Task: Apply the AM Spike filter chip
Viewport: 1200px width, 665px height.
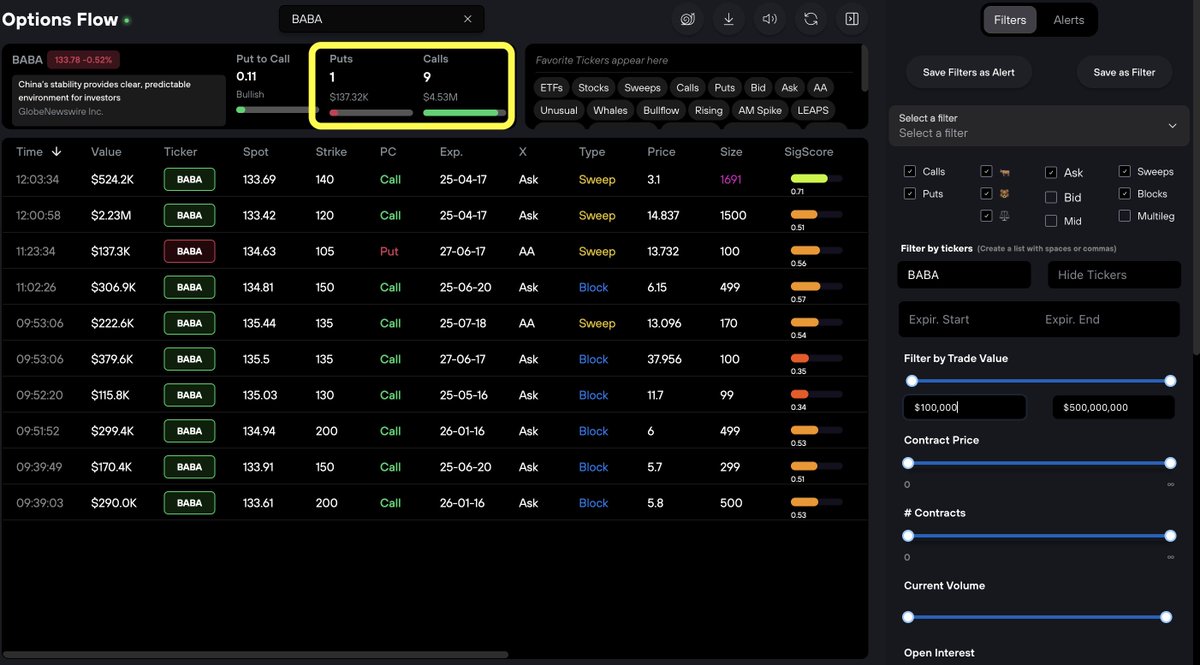Action: [x=760, y=110]
